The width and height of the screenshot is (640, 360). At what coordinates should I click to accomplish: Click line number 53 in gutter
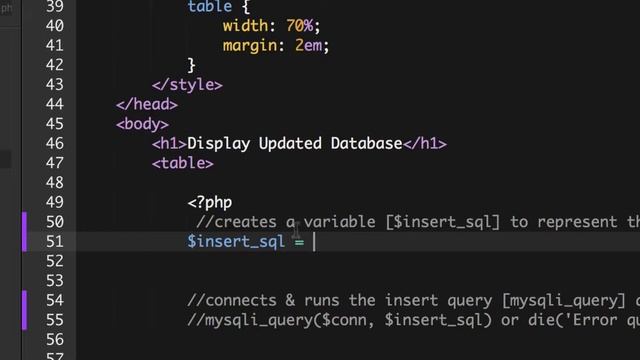(55, 280)
